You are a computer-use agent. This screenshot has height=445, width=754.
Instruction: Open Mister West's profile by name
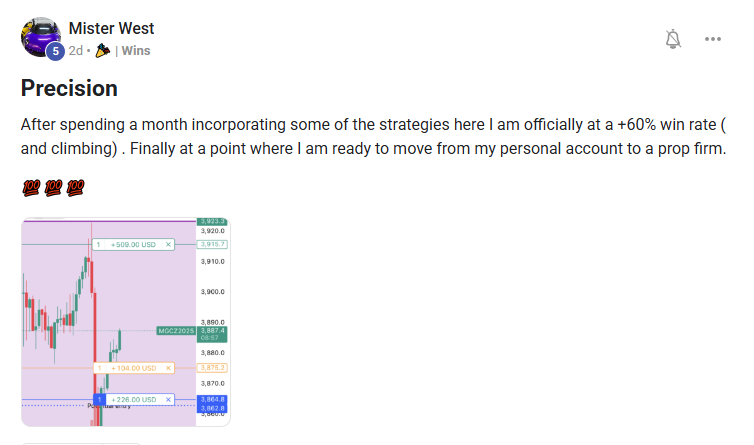click(111, 29)
